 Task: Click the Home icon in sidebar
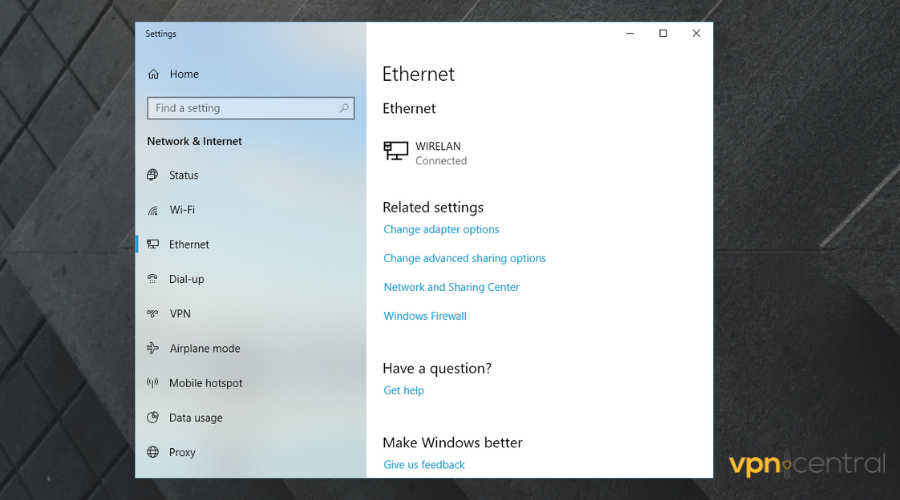[x=153, y=74]
